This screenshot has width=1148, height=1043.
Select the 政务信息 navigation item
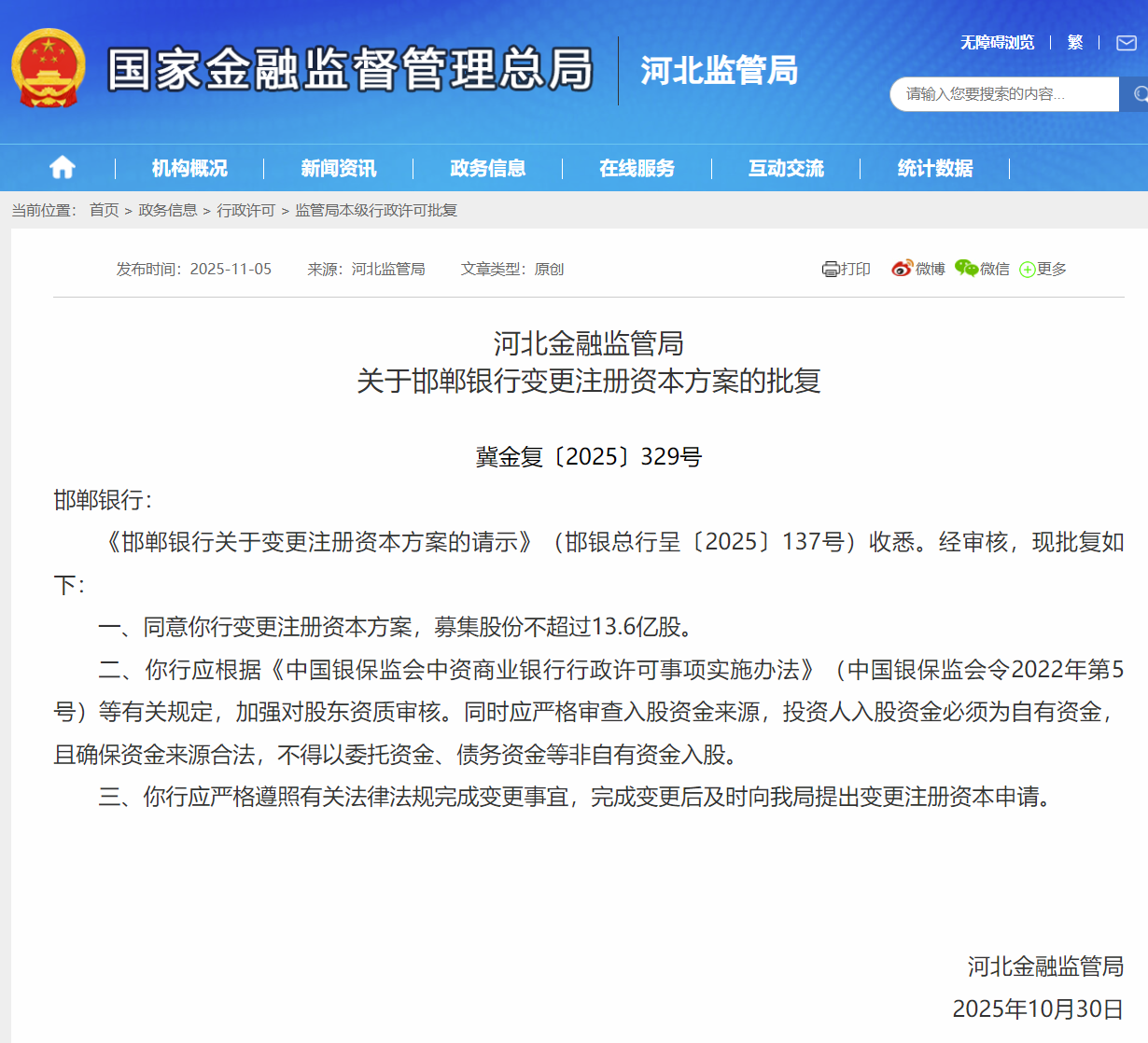(x=487, y=168)
